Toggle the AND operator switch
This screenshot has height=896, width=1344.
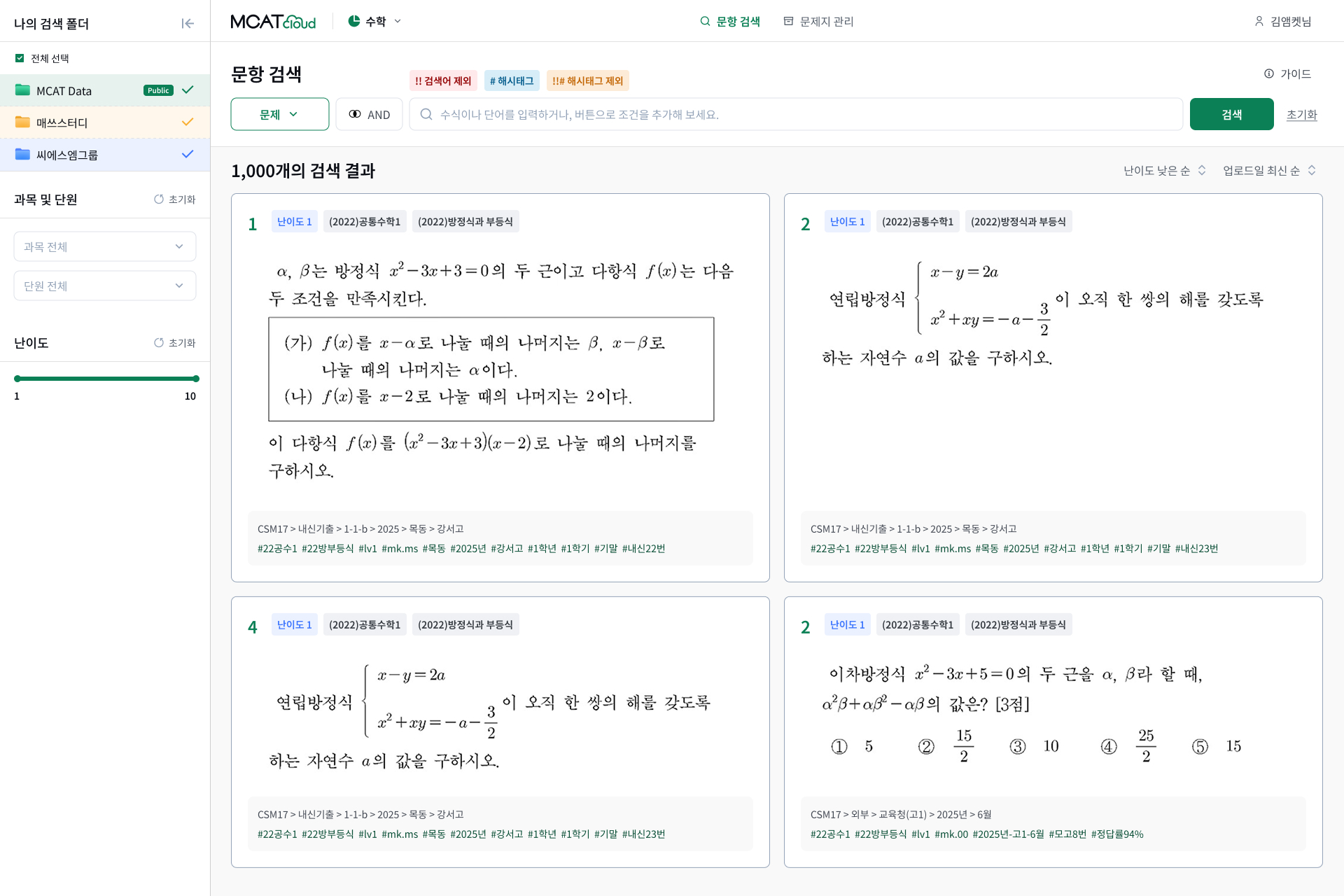pyautogui.click(x=369, y=114)
